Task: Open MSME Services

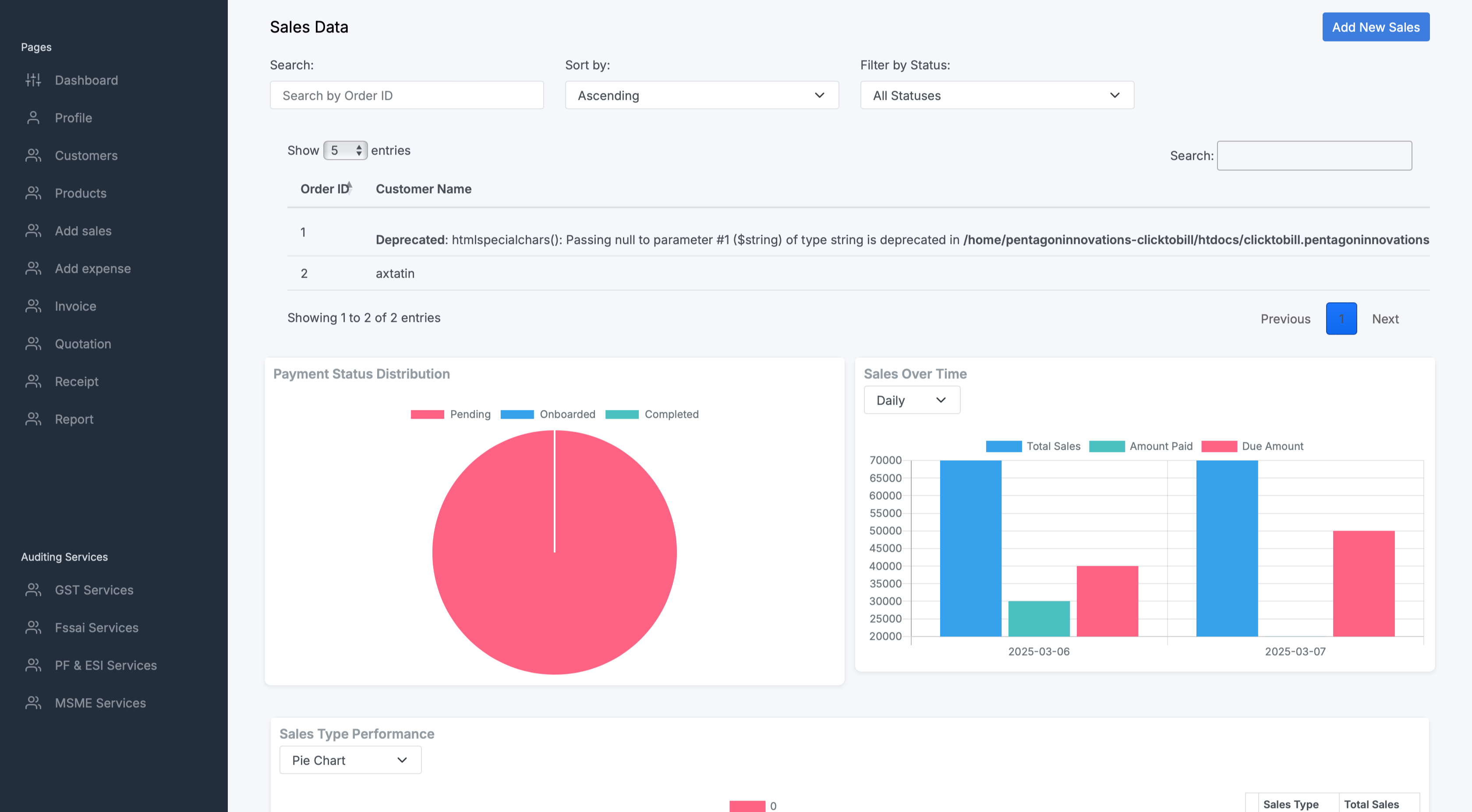Action: click(100, 703)
